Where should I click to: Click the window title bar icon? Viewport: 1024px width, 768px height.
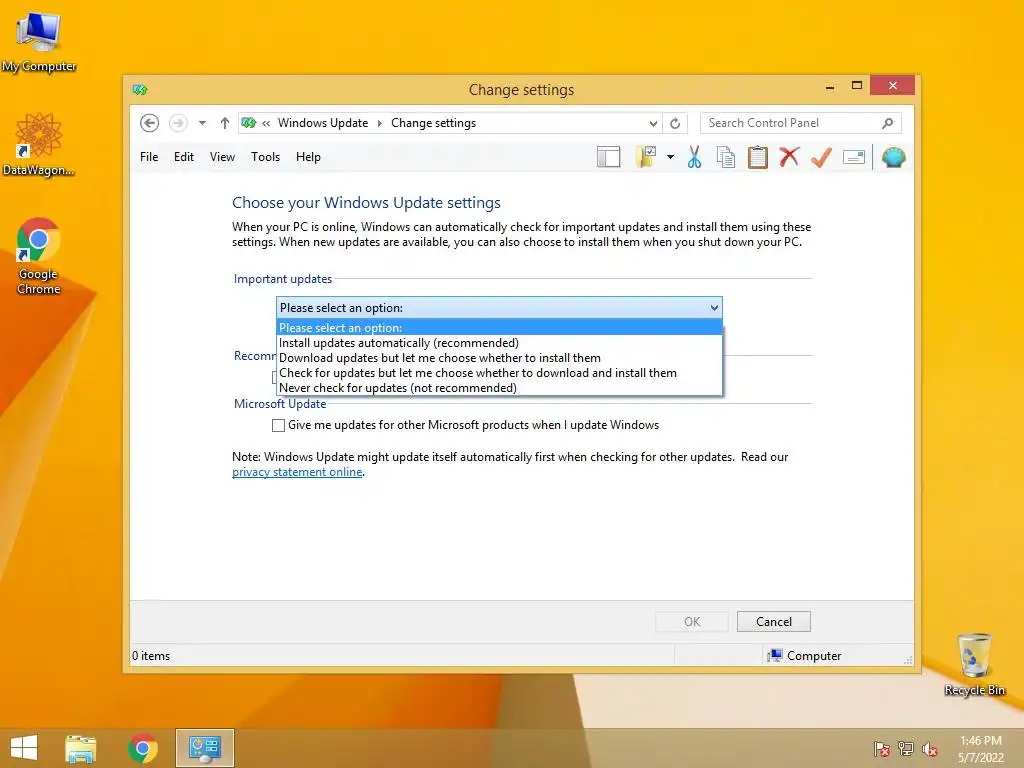(x=140, y=89)
